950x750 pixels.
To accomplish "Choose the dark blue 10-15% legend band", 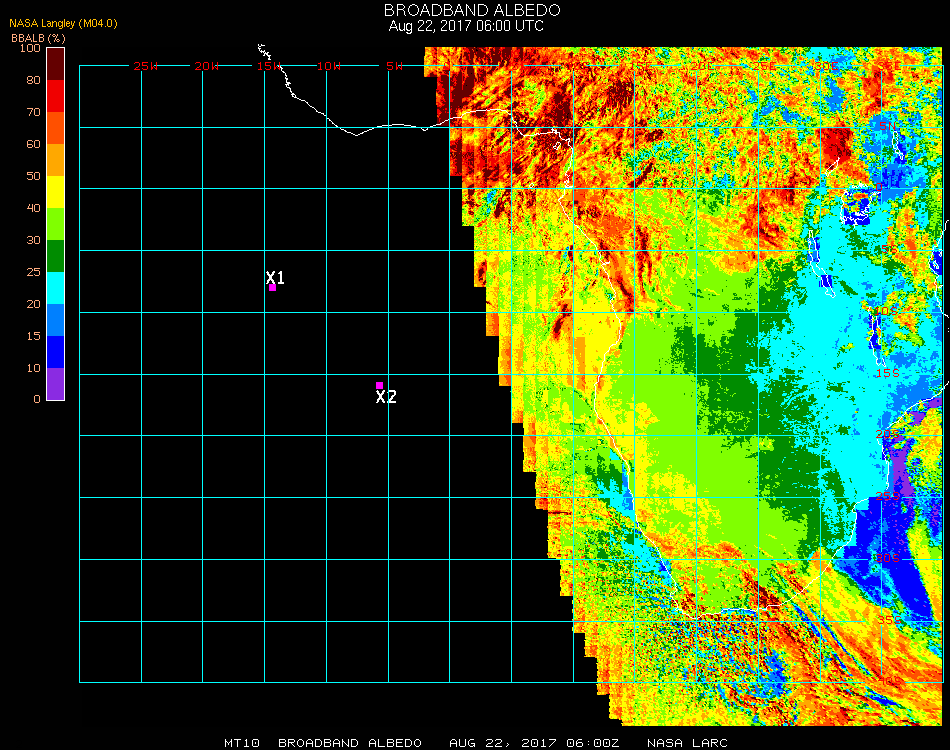I will click(x=56, y=352).
